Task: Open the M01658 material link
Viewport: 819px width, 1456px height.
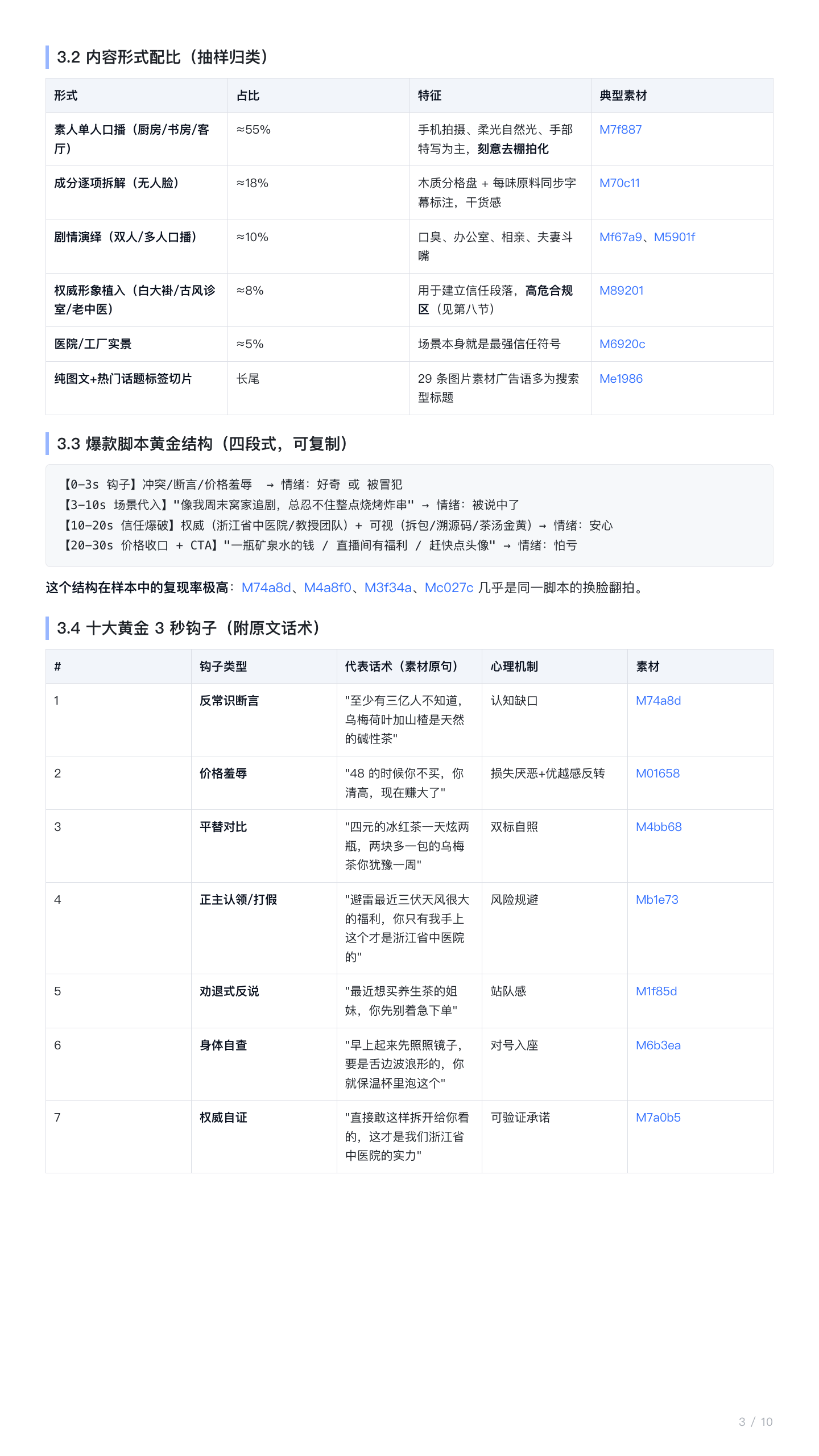Action: [657, 773]
